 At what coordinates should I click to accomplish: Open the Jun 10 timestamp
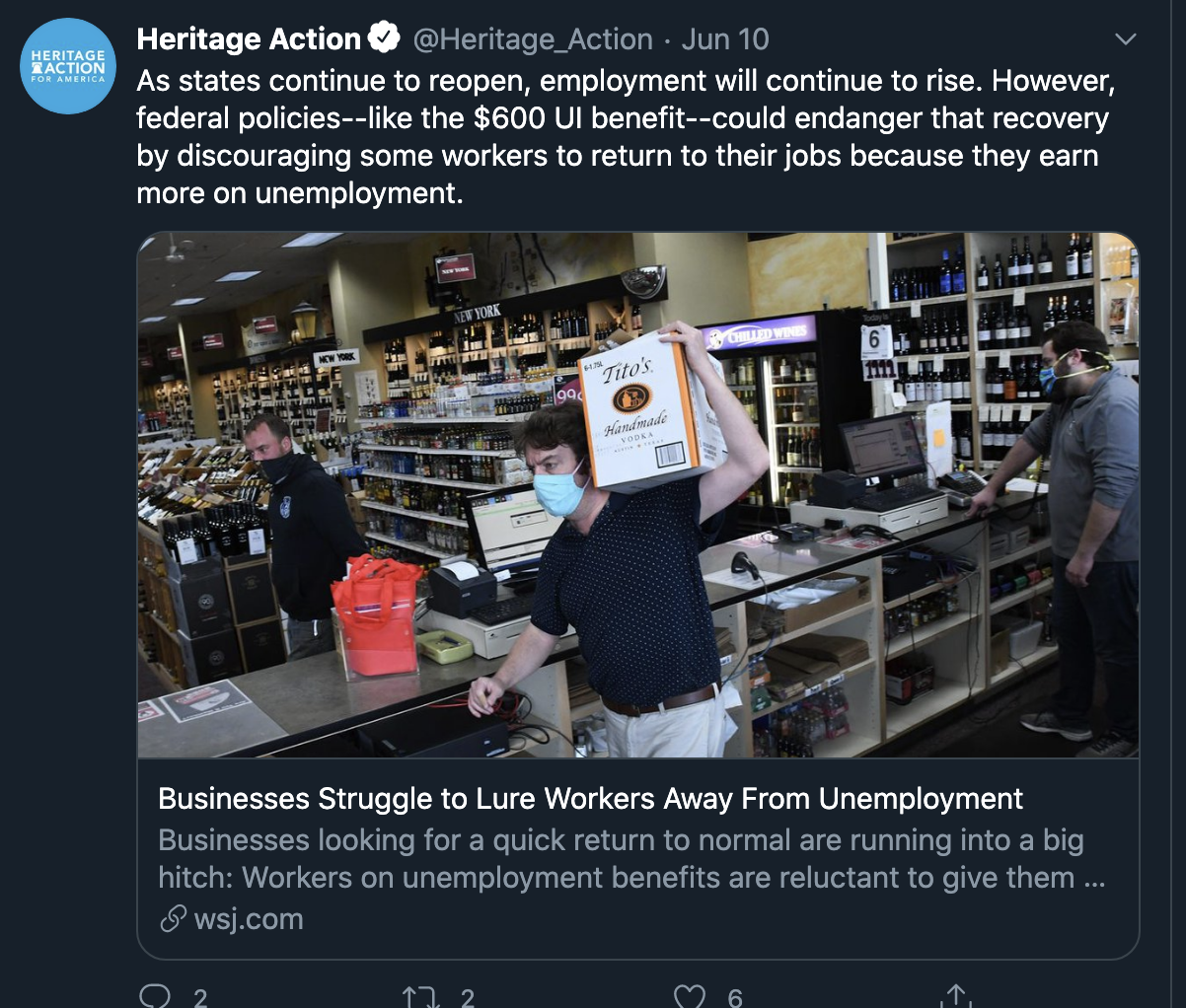725,39
